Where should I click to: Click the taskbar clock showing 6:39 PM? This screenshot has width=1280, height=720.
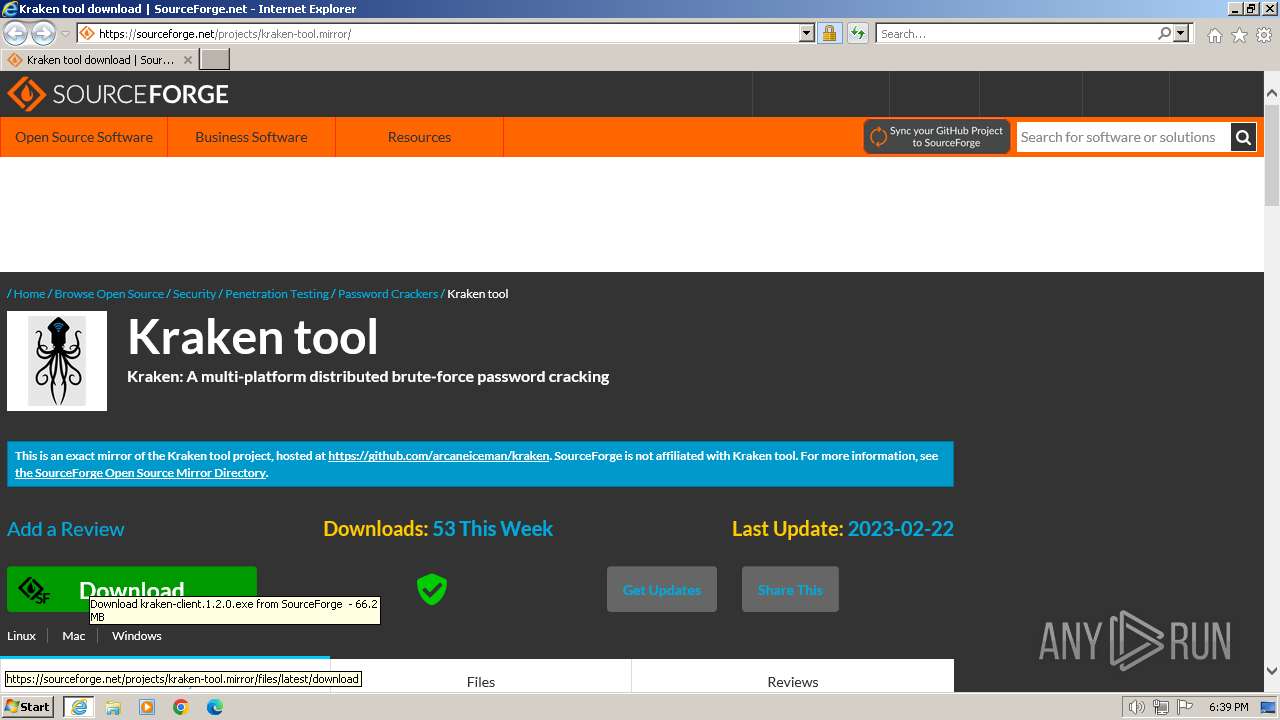1229,707
